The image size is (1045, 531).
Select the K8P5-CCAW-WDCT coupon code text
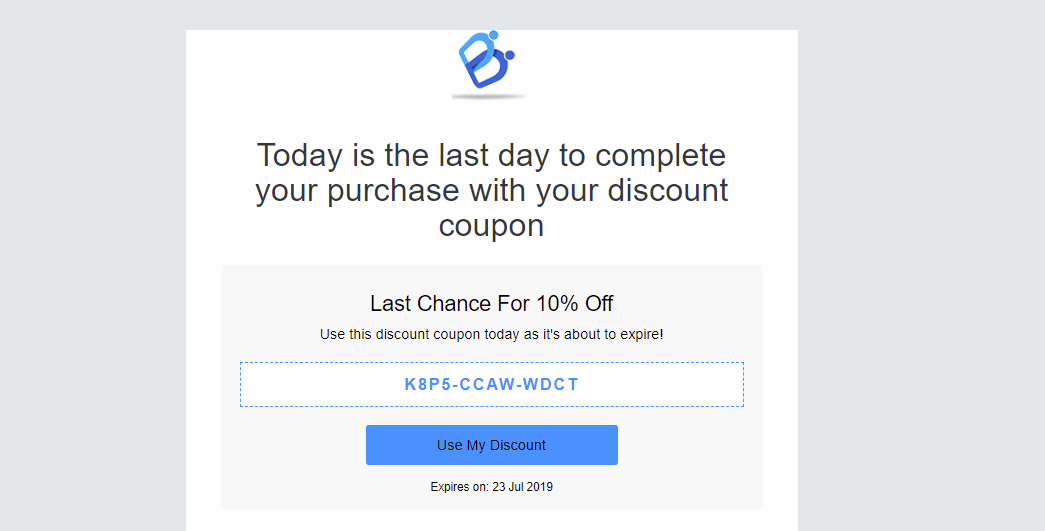[492, 384]
